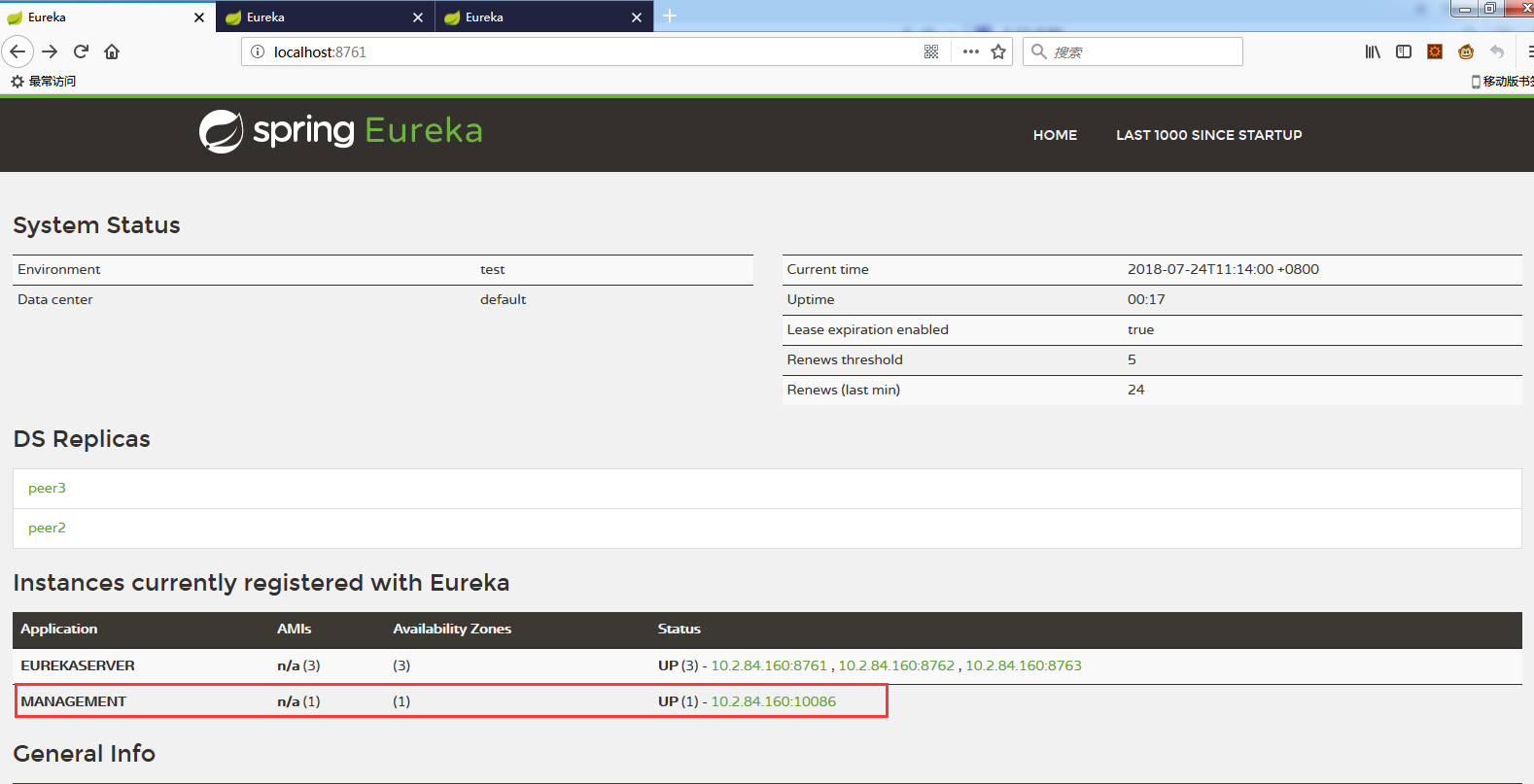Click the Environment value test
This screenshot has height=784, width=1534.
tap(493, 269)
